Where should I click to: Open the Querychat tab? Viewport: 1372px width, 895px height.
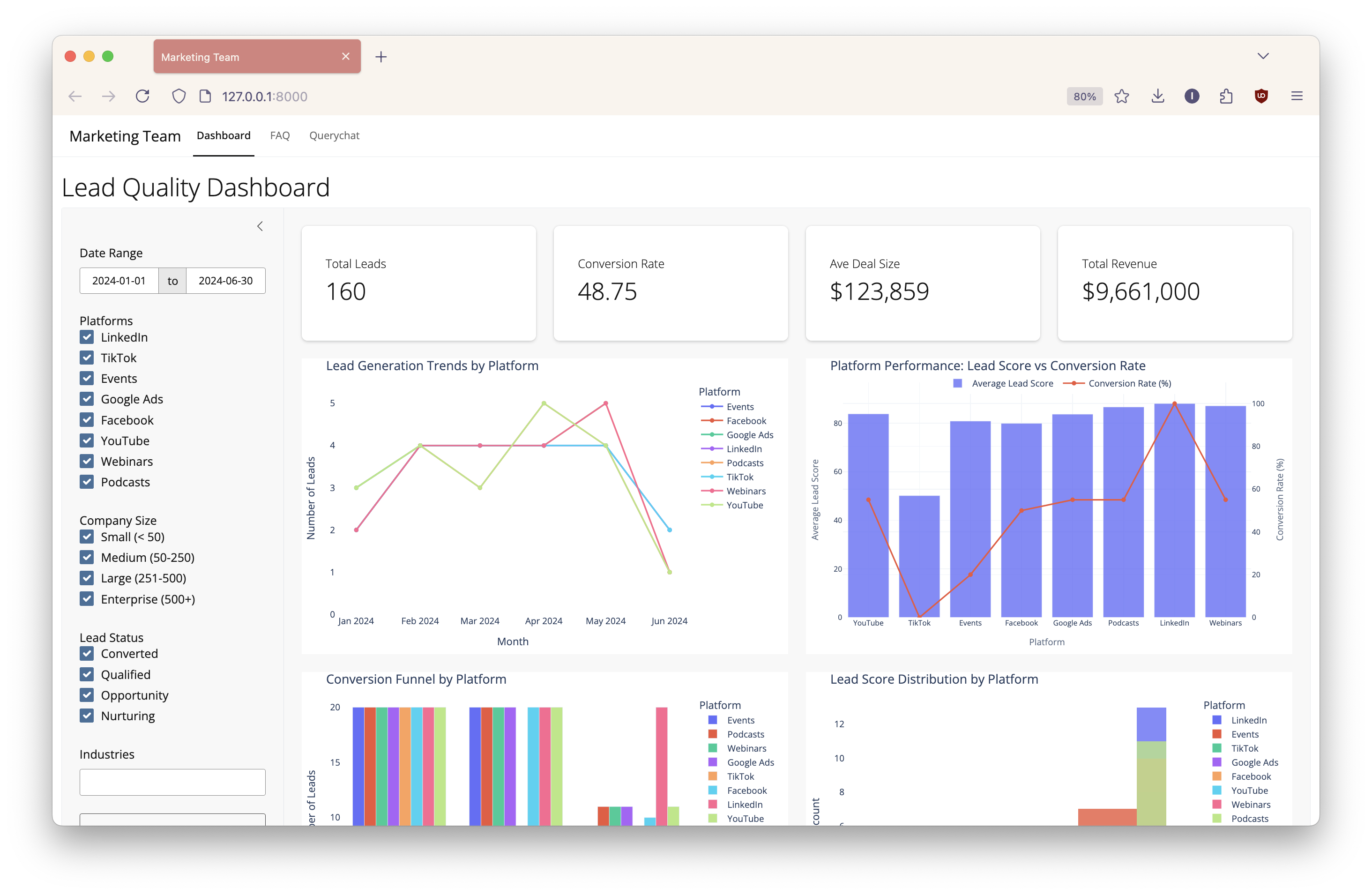pos(334,135)
